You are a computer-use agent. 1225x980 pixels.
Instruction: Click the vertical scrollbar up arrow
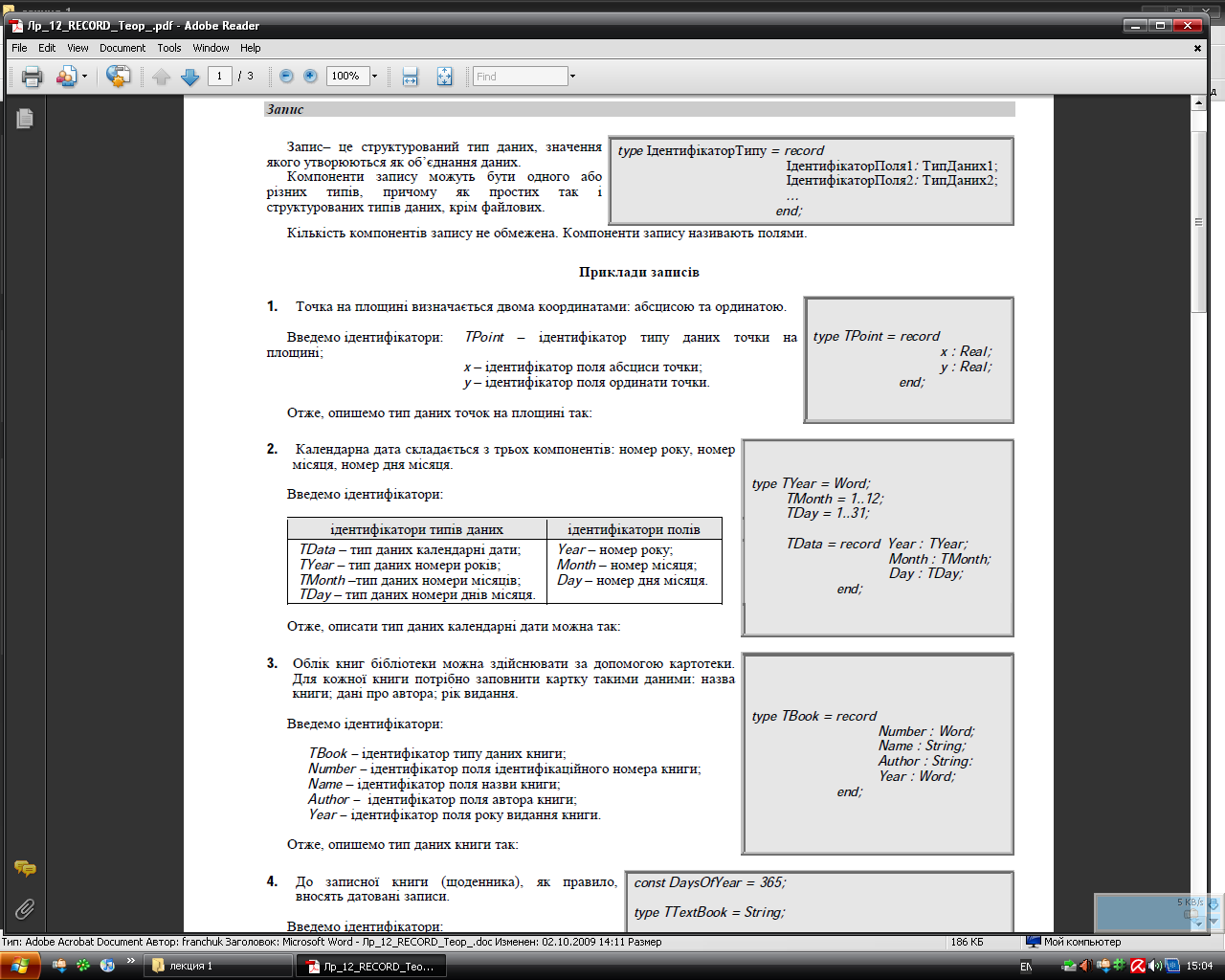1198,102
